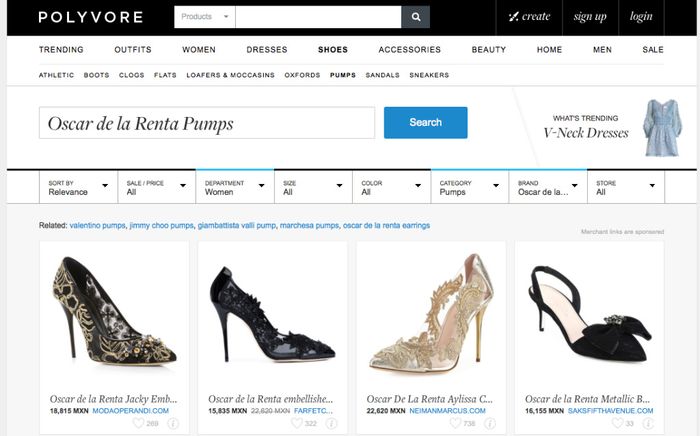Expand the Sort By Relevance dropdown
The width and height of the screenshot is (700, 436).
[79, 187]
